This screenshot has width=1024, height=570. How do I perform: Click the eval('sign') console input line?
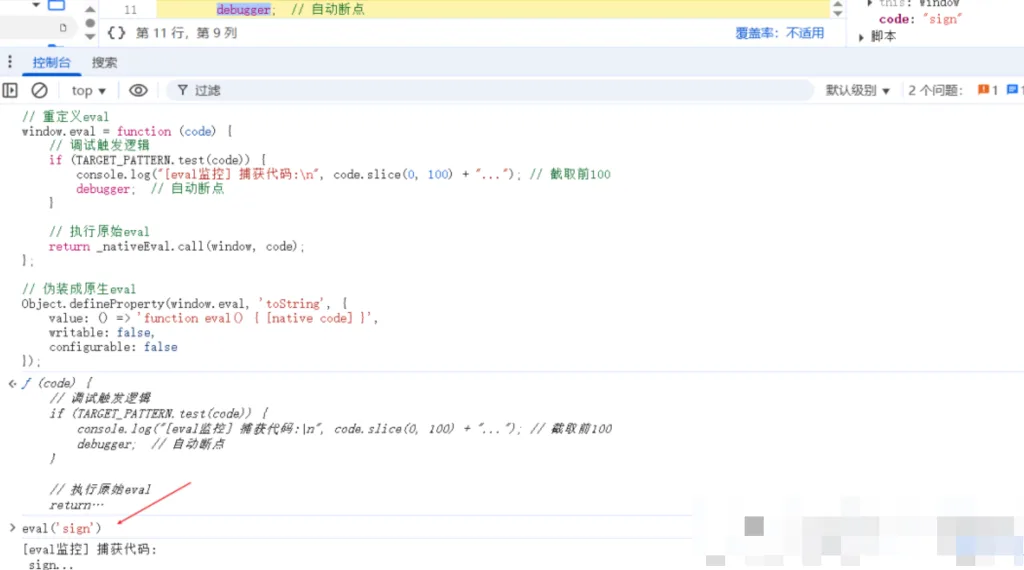(x=62, y=528)
